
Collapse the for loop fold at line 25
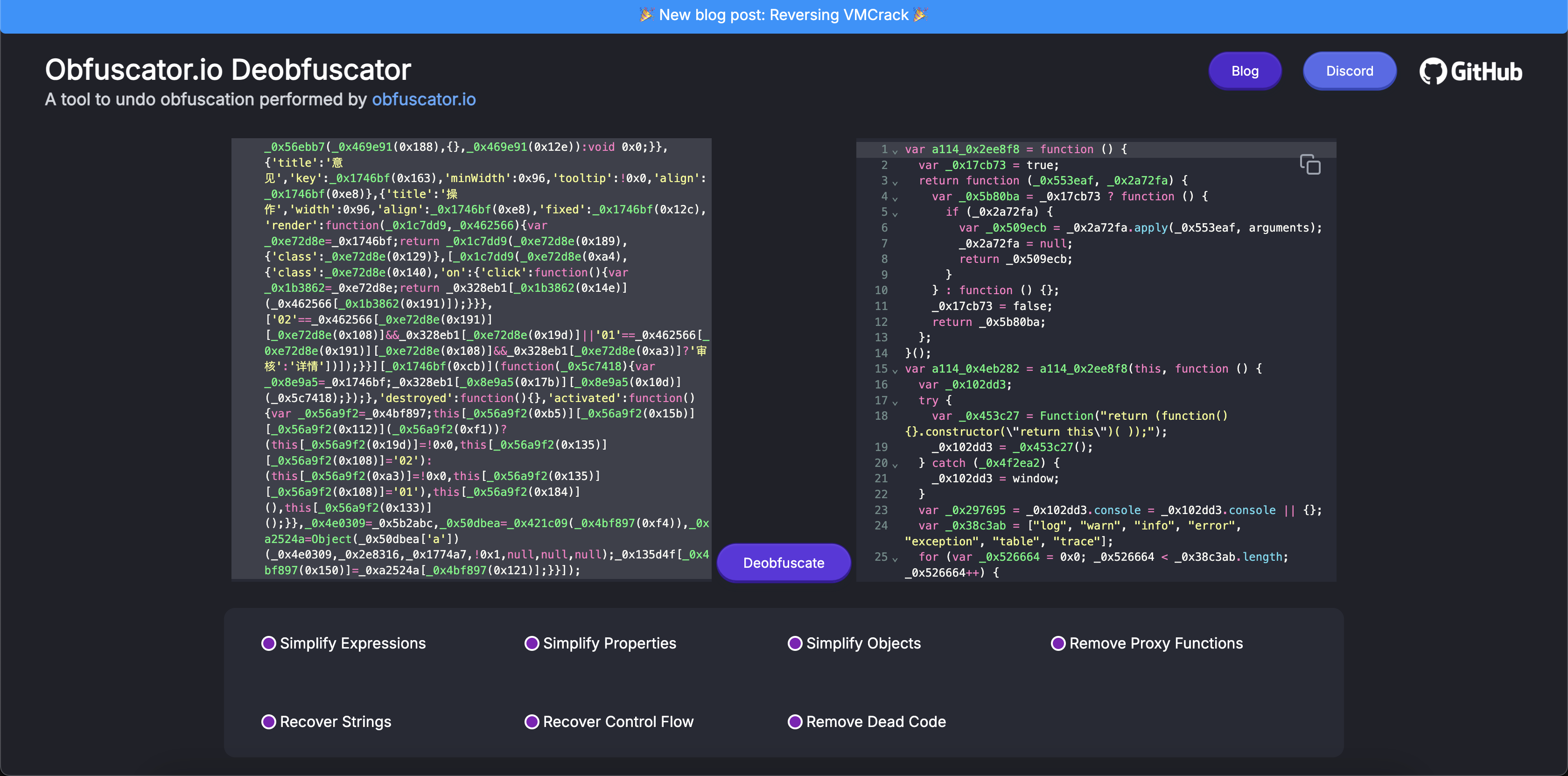[895, 558]
